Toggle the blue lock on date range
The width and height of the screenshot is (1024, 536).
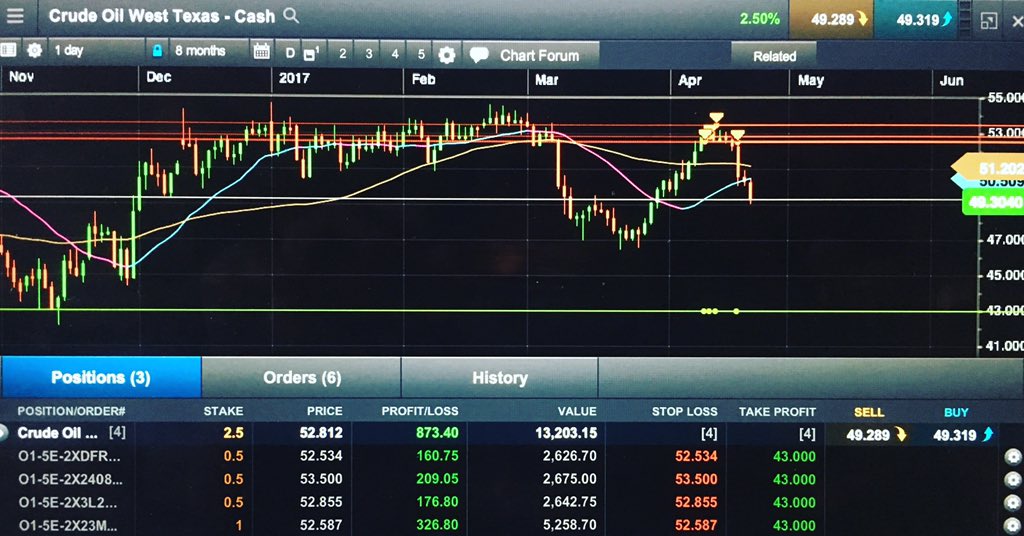click(x=157, y=51)
